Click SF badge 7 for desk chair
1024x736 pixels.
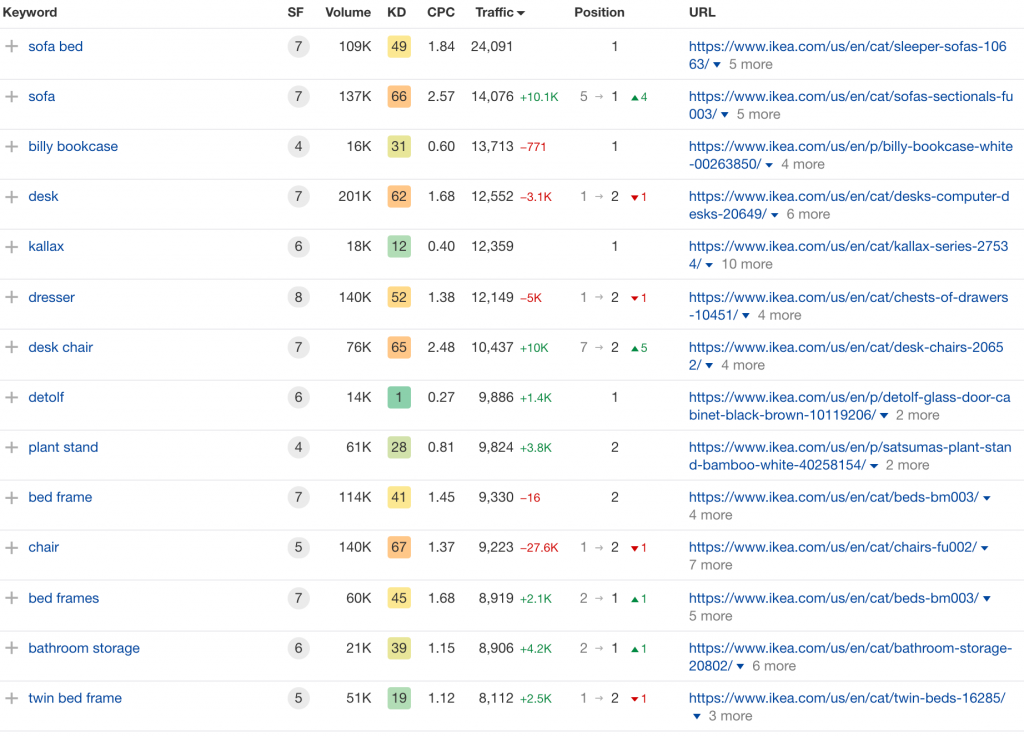tap(298, 347)
